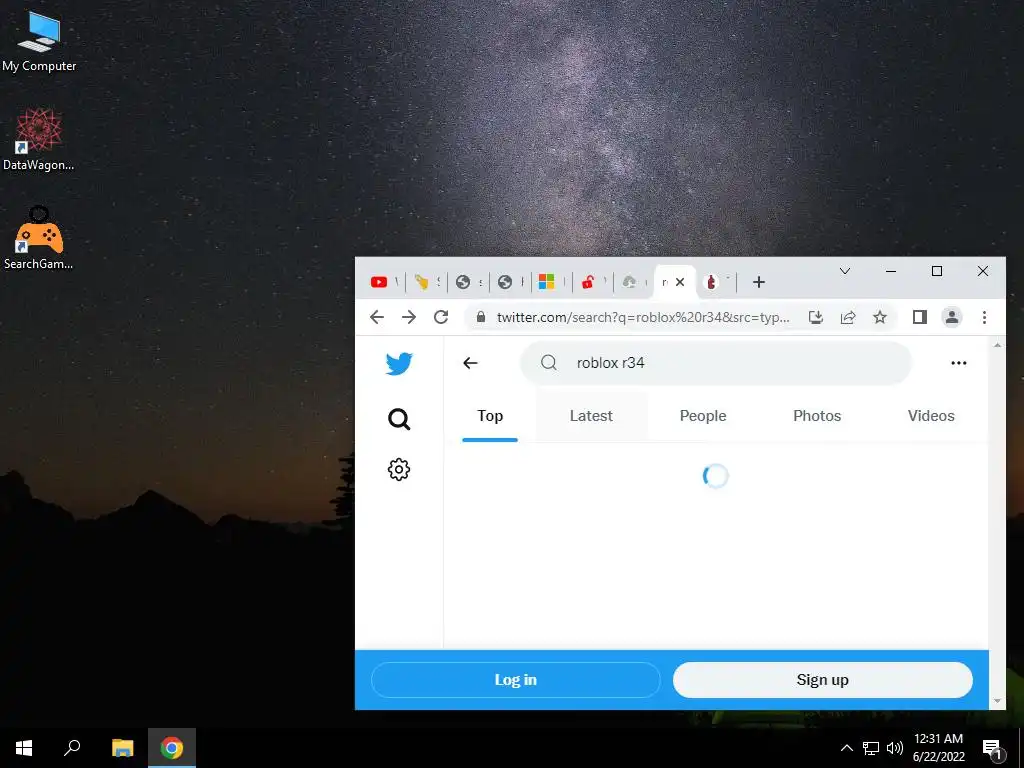Switch to the People tab
Viewport: 1024px width, 768px height.
(703, 416)
